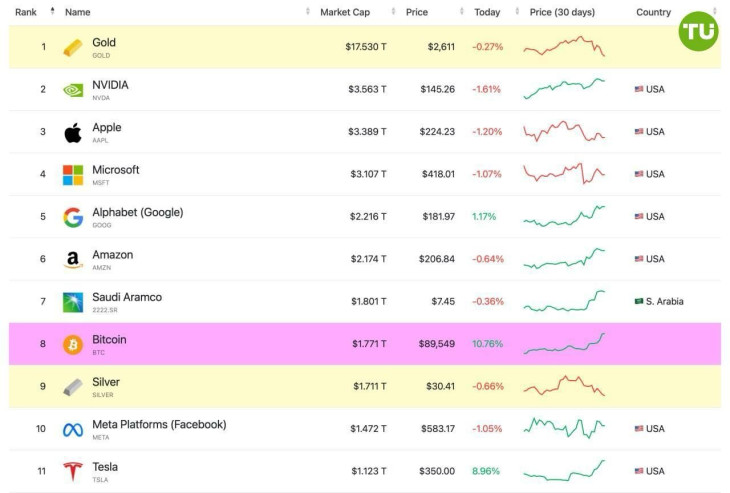Sort table by Rank arrows
This screenshot has width=730, height=493.
tap(52, 11)
